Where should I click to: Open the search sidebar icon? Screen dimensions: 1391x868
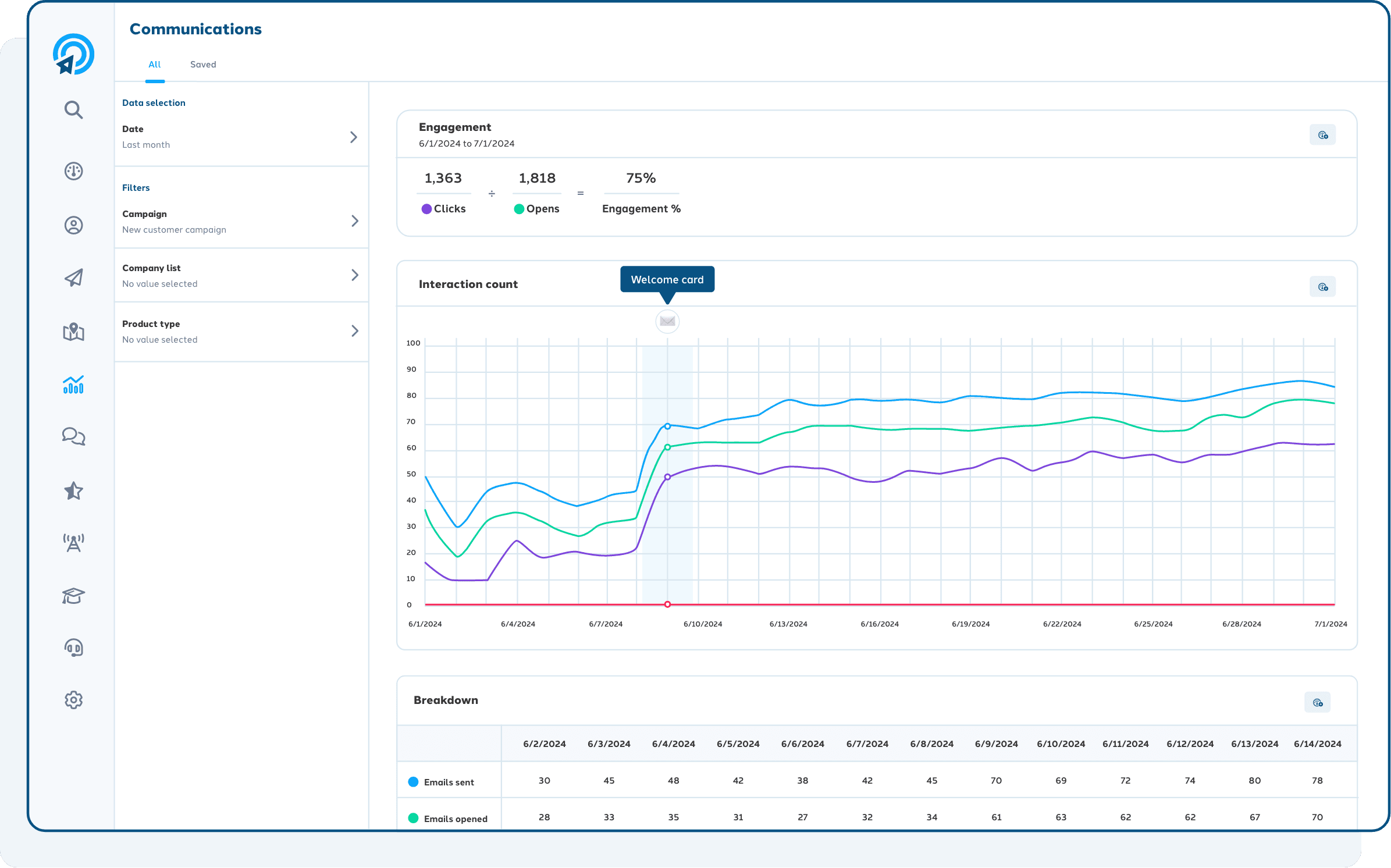click(73, 110)
